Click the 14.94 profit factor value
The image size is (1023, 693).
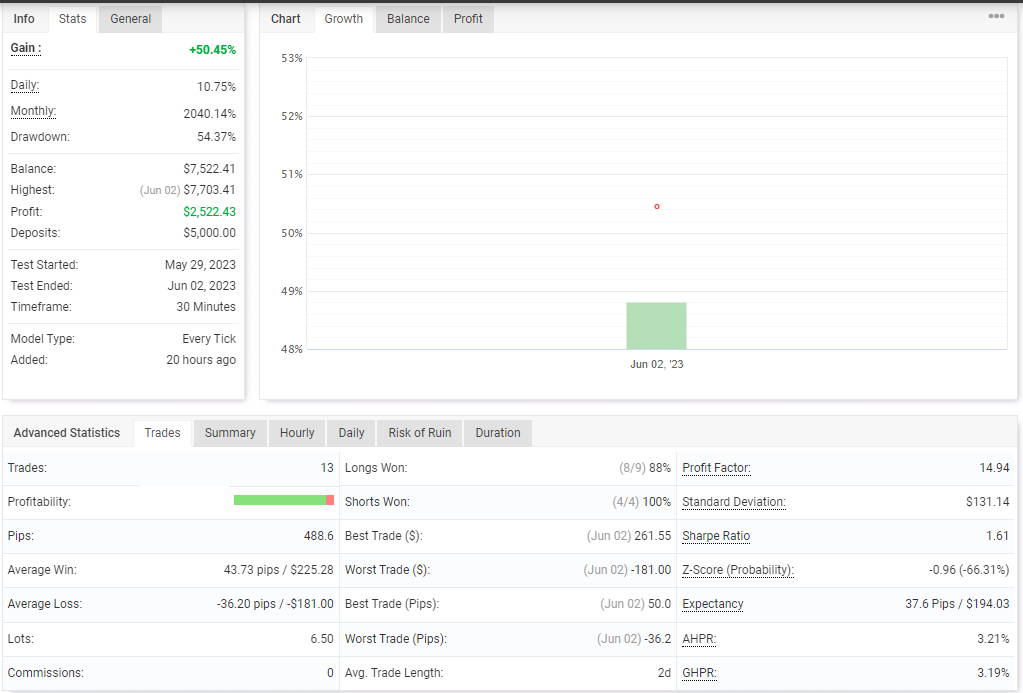point(994,468)
